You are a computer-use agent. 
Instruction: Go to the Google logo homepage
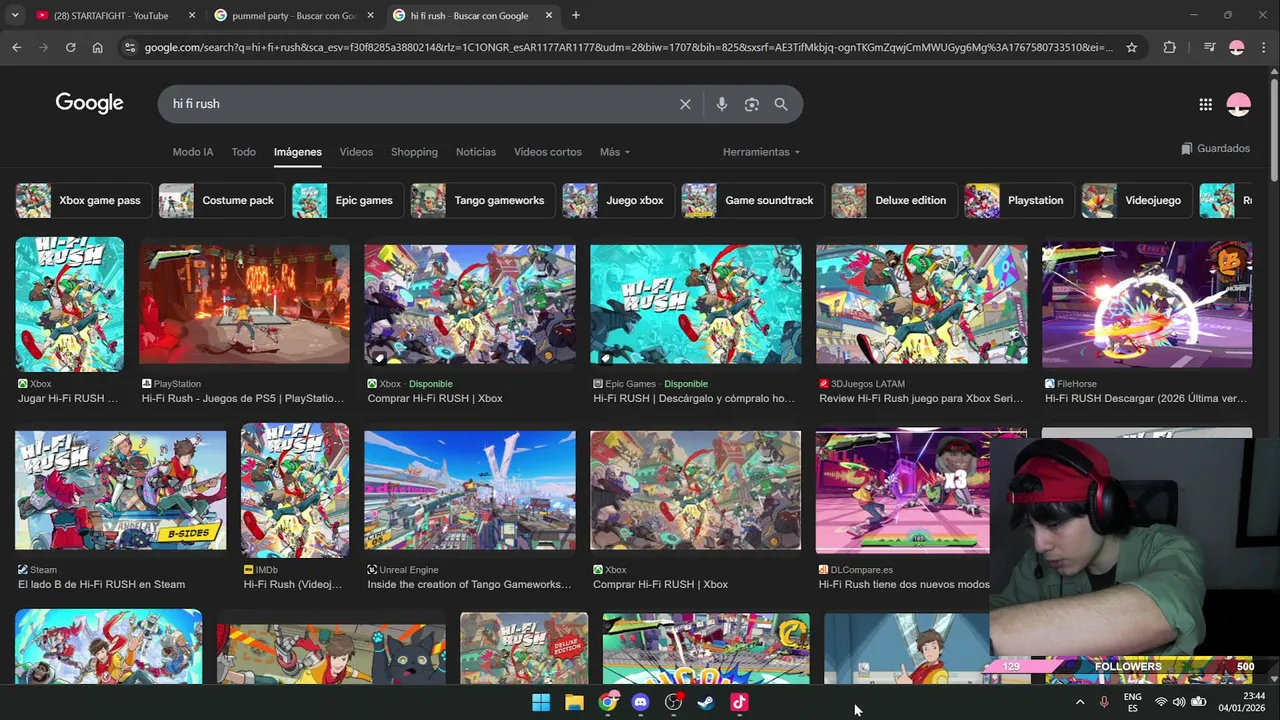(x=89, y=103)
